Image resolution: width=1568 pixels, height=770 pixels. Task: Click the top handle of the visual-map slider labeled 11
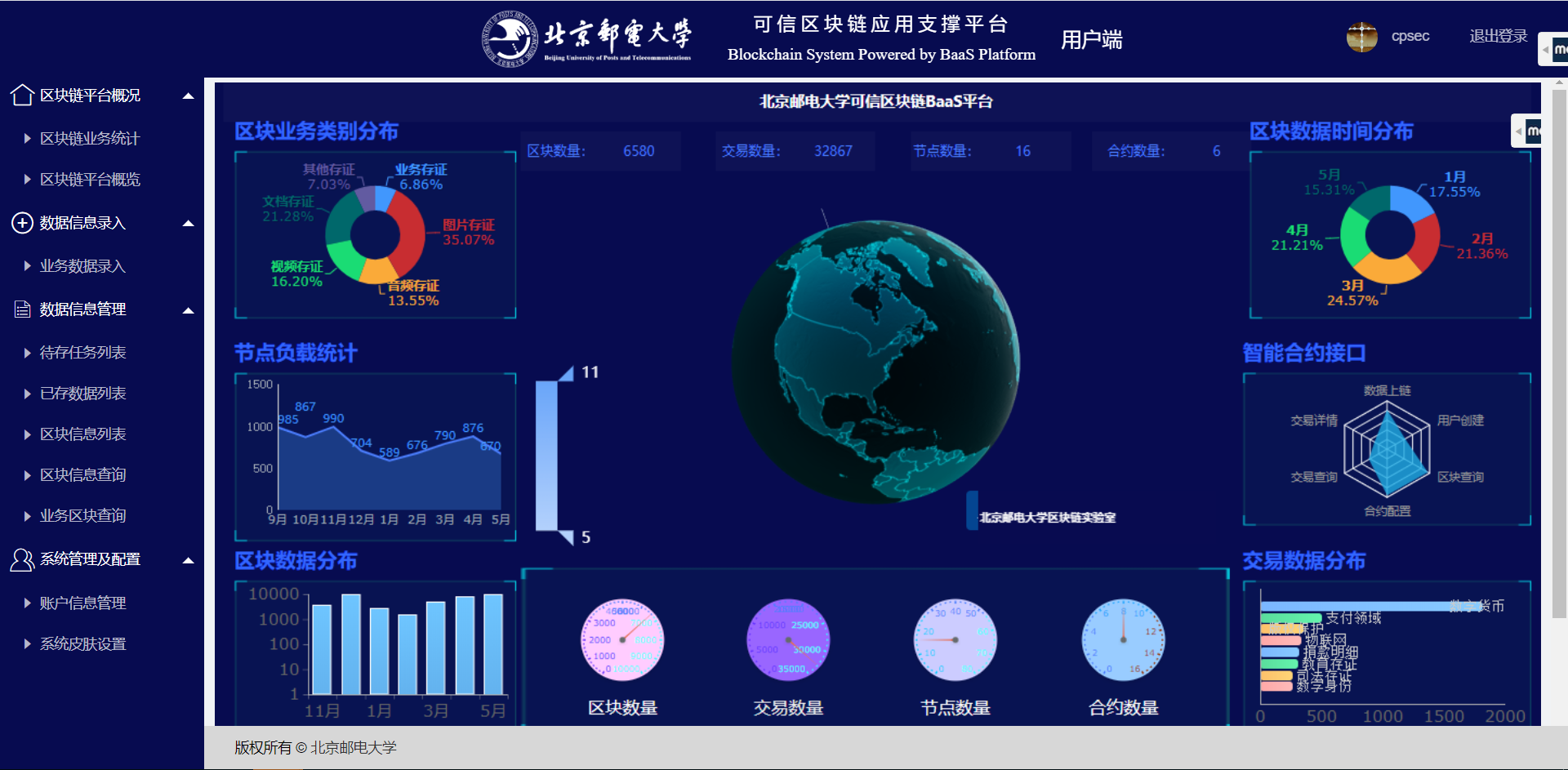point(565,373)
